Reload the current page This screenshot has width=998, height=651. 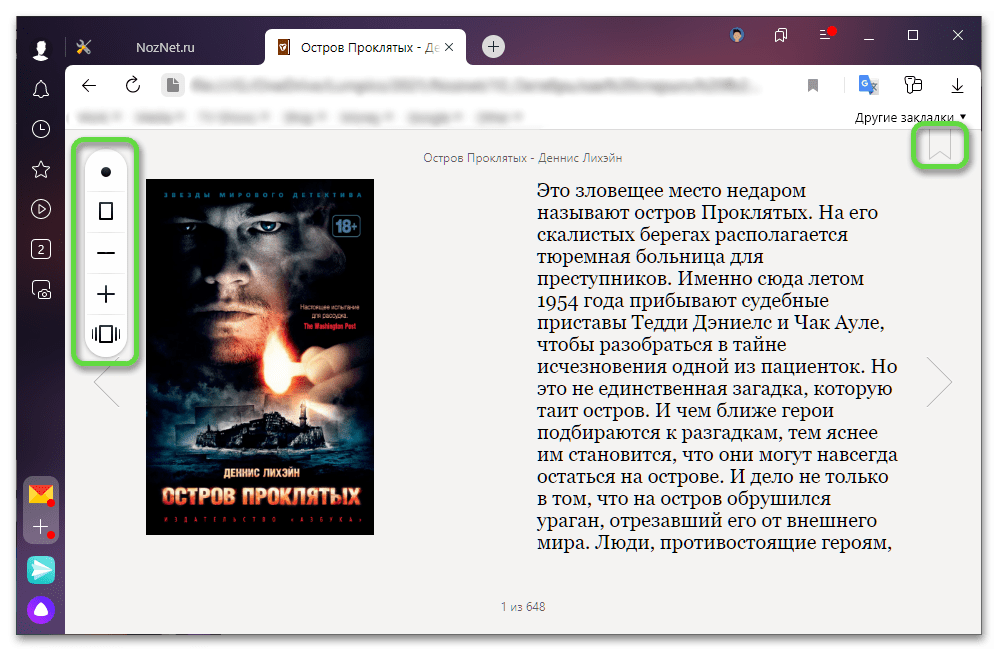tap(132, 85)
